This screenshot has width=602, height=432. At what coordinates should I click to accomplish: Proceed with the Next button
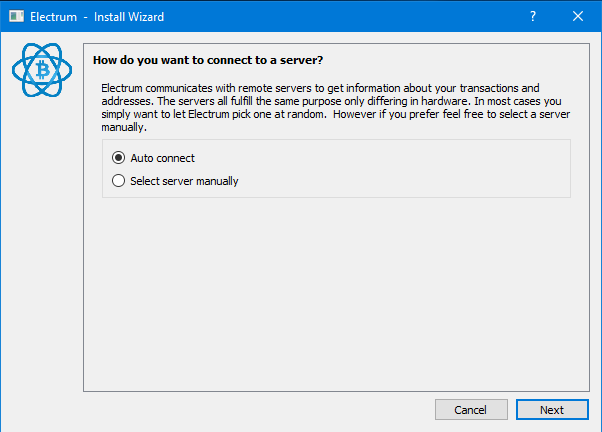551,410
